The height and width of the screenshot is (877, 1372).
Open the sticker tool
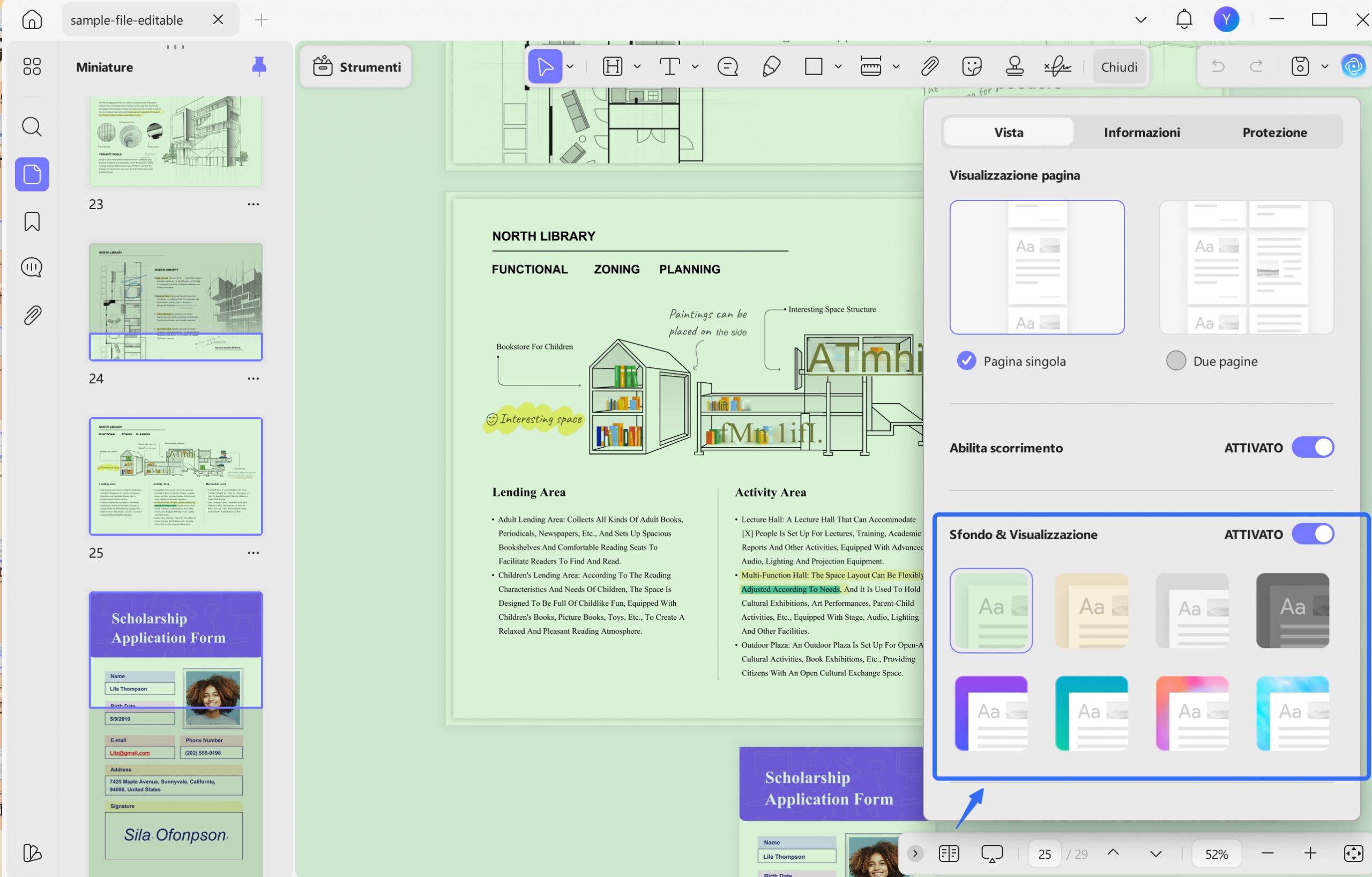[x=972, y=66]
